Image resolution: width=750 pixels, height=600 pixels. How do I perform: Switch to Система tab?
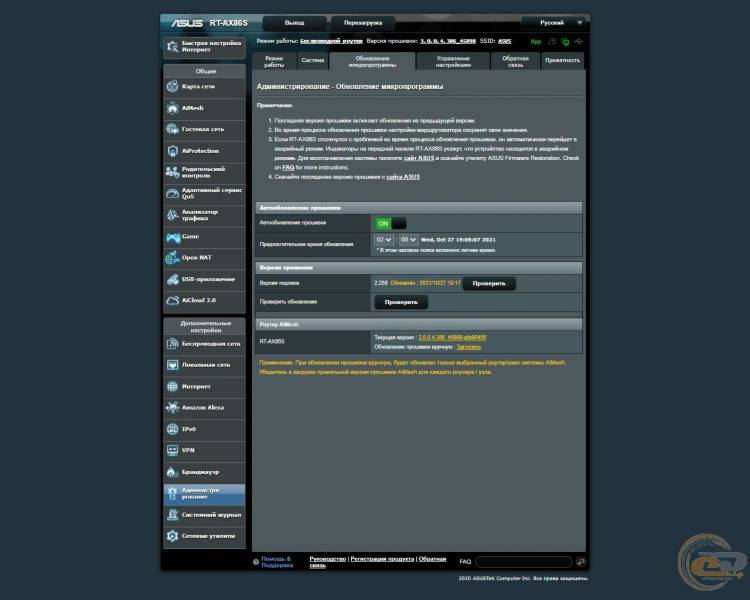[312, 61]
